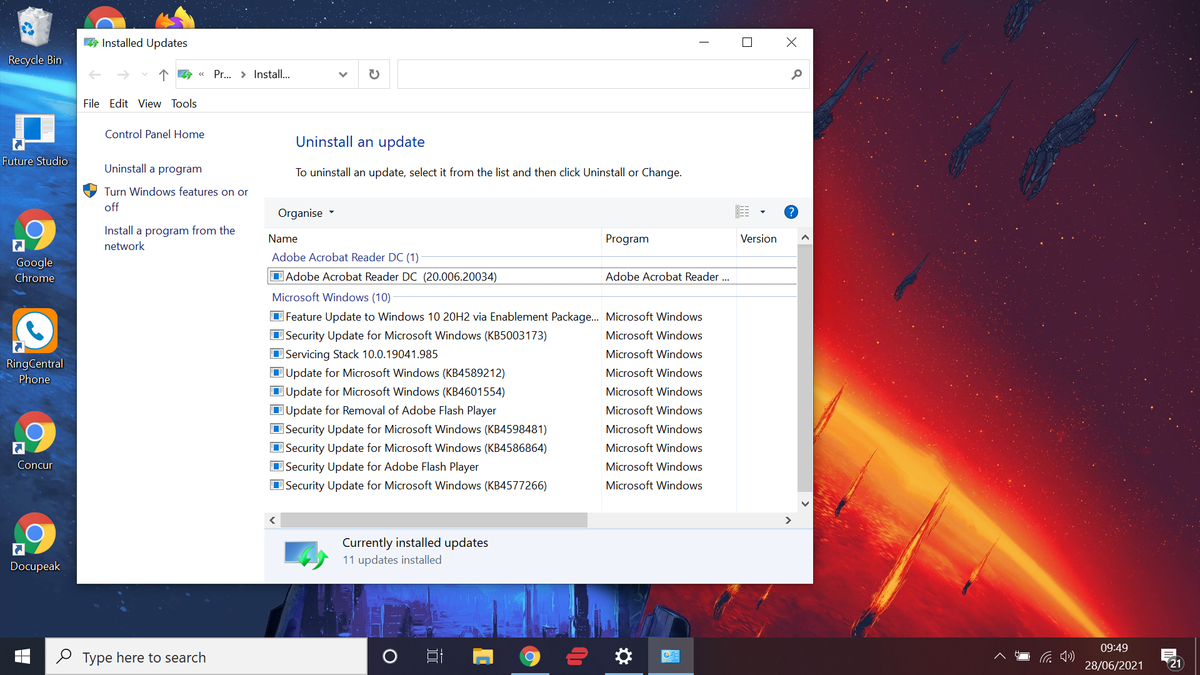Refresh the updates list
The height and width of the screenshot is (675, 1200).
[373, 74]
